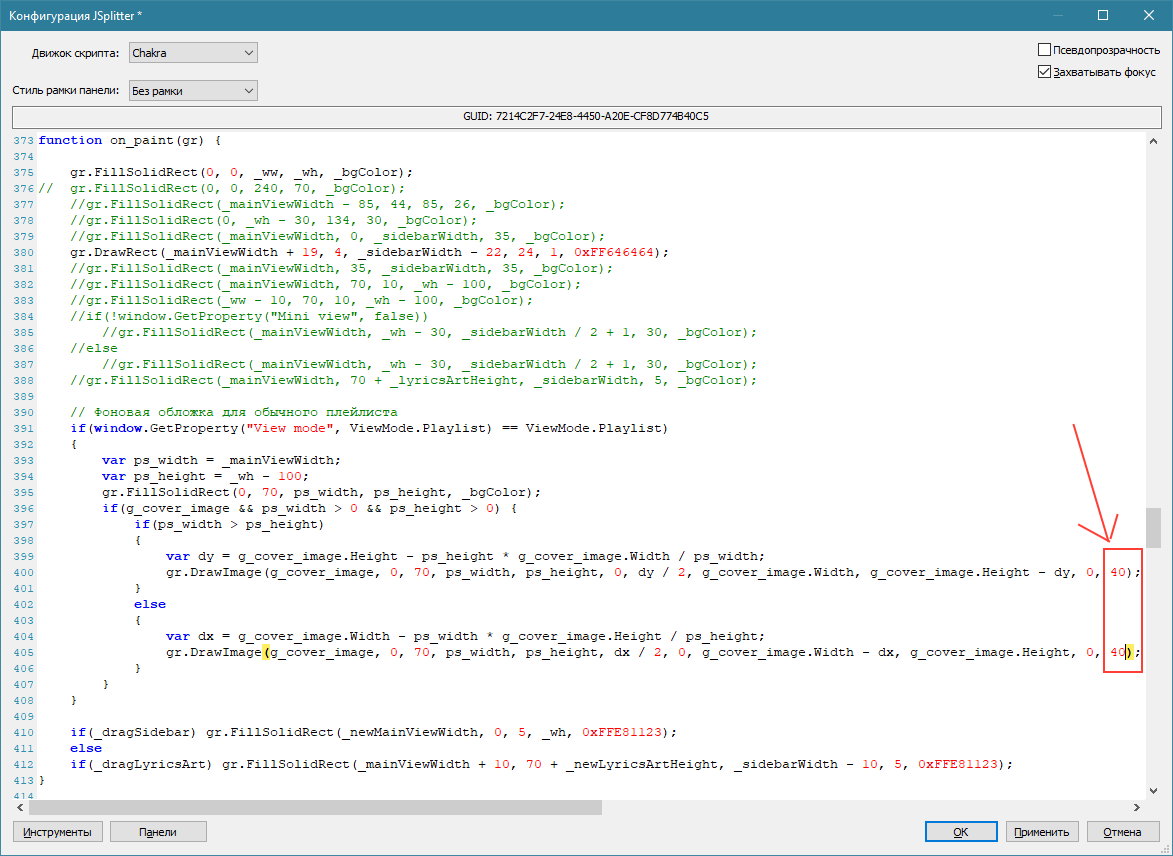1173x856 pixels.
Task: Uncheck the Захватывать фокус checkbox
Action: tap(1045, 72)
